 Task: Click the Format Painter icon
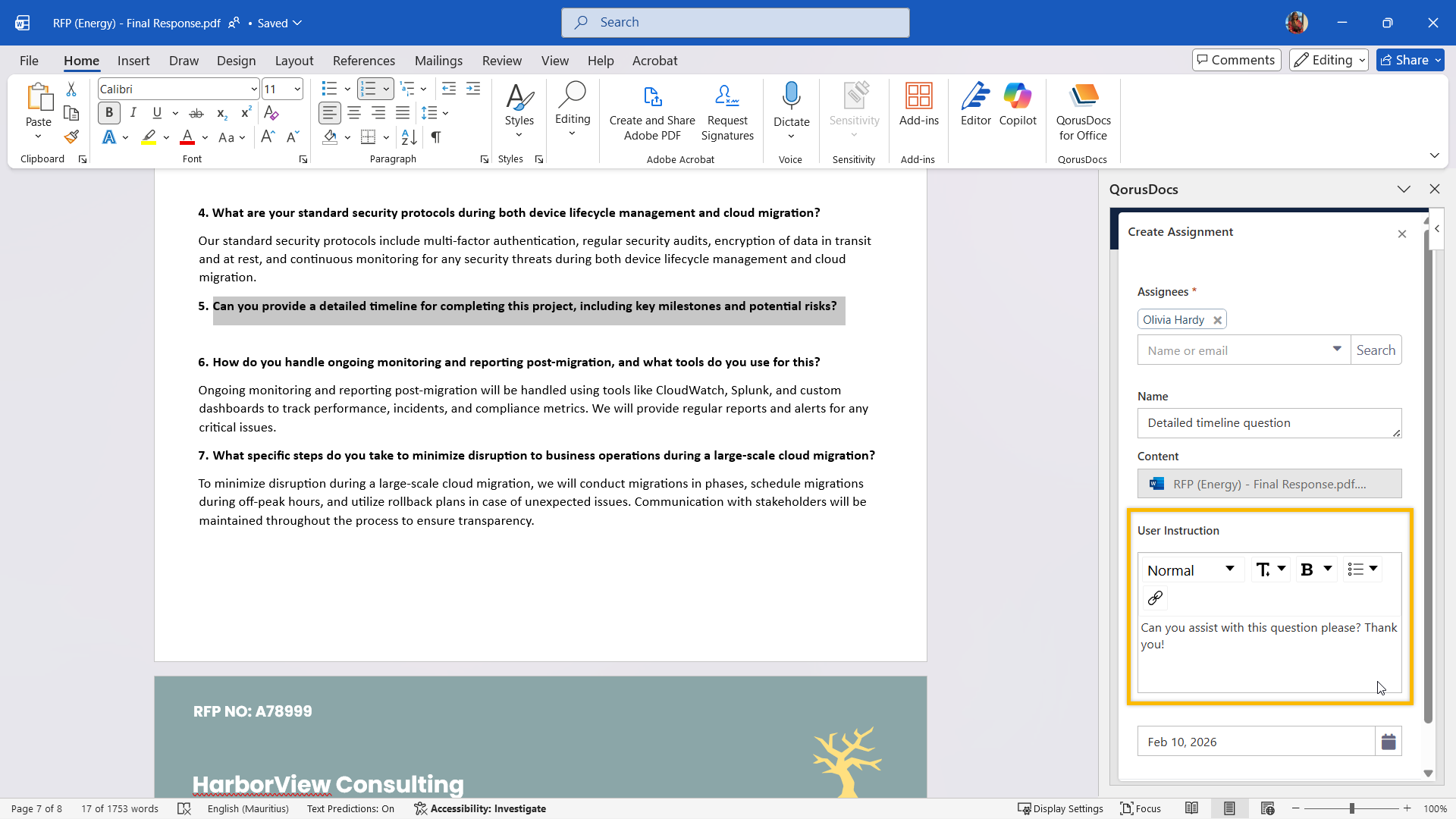click(x=71, y=137)
